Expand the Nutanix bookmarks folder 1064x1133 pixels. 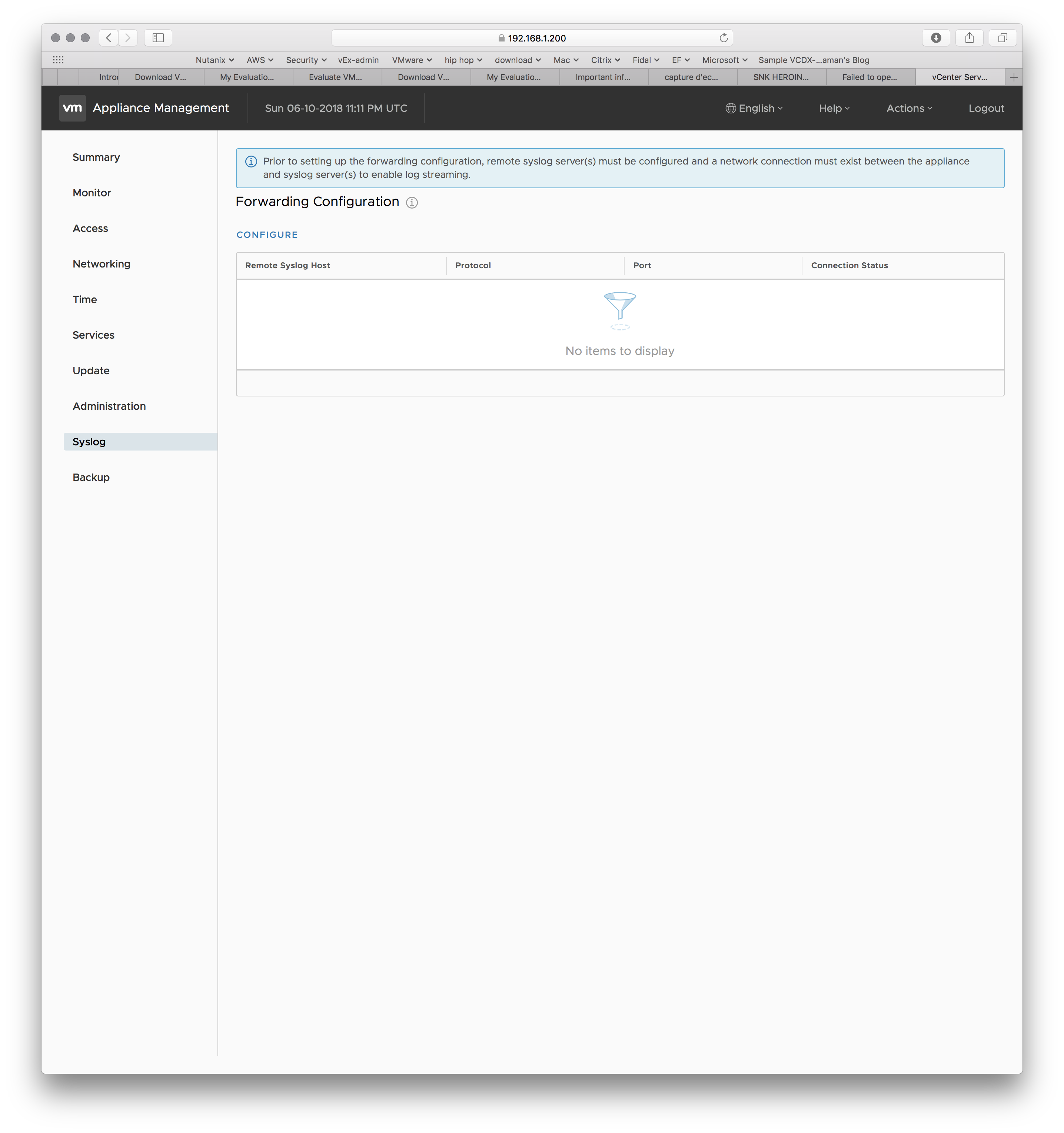pos(214,60)
